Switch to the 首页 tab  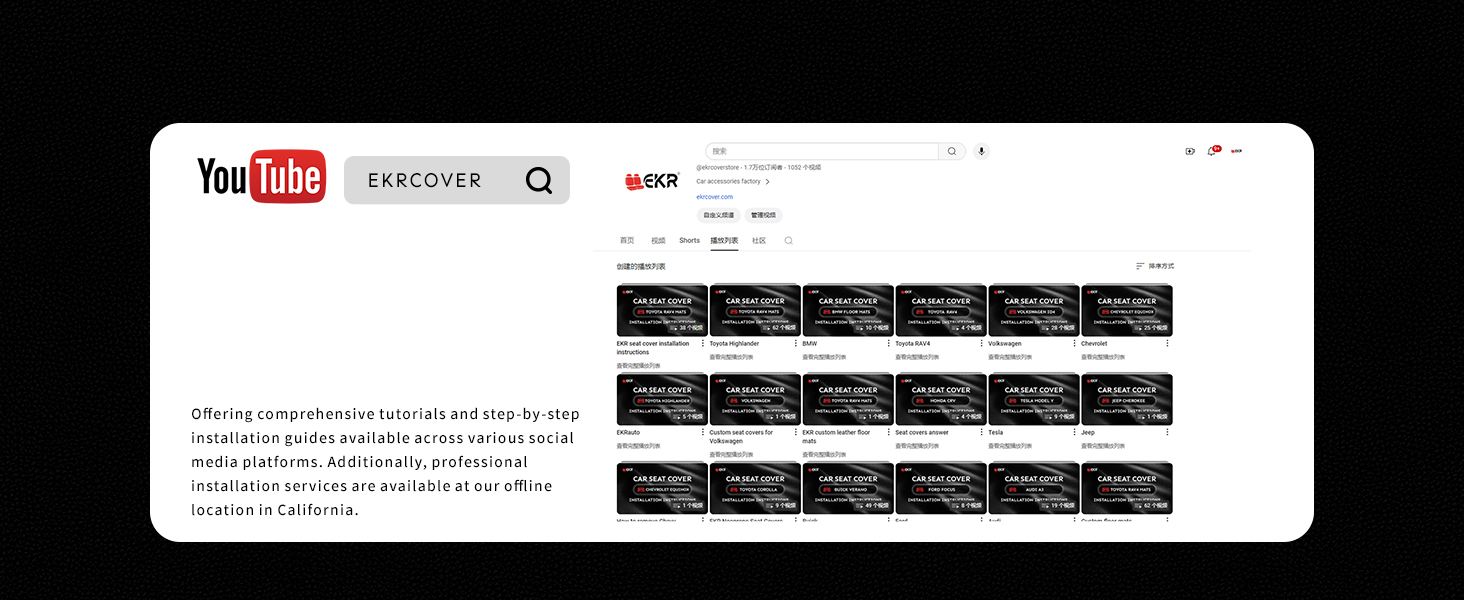627,241
